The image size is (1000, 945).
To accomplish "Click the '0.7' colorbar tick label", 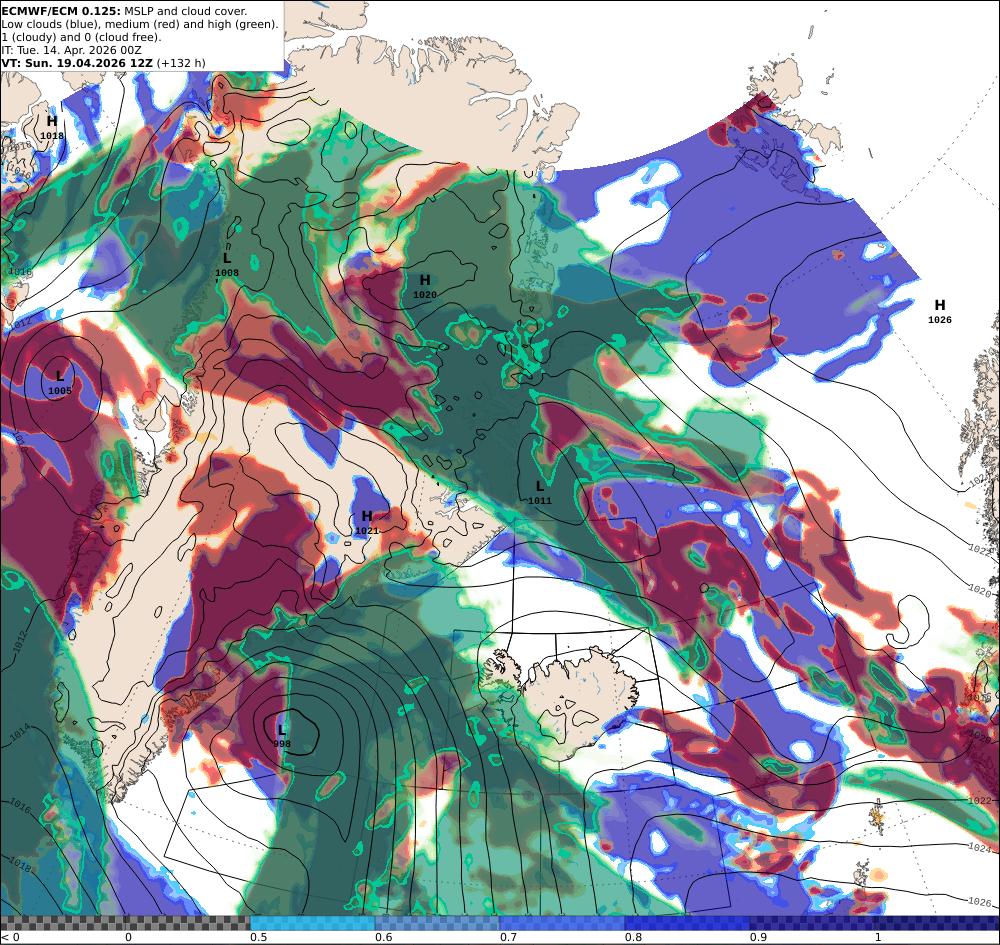I will (508, 937).
